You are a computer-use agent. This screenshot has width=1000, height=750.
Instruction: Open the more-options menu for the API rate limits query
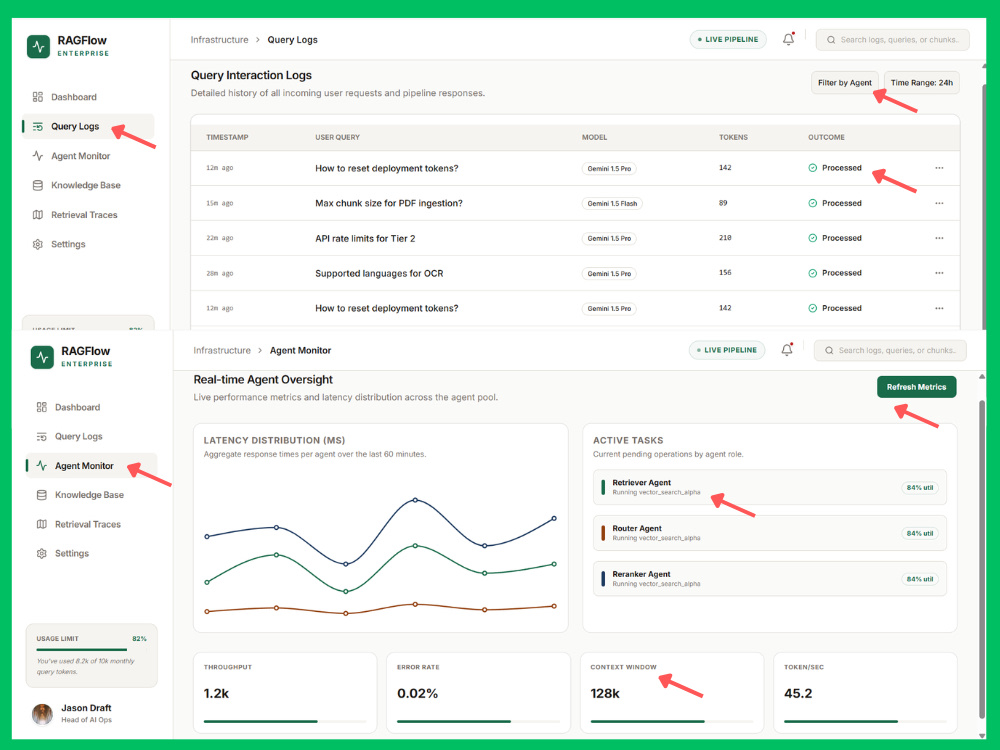[939, 238]
